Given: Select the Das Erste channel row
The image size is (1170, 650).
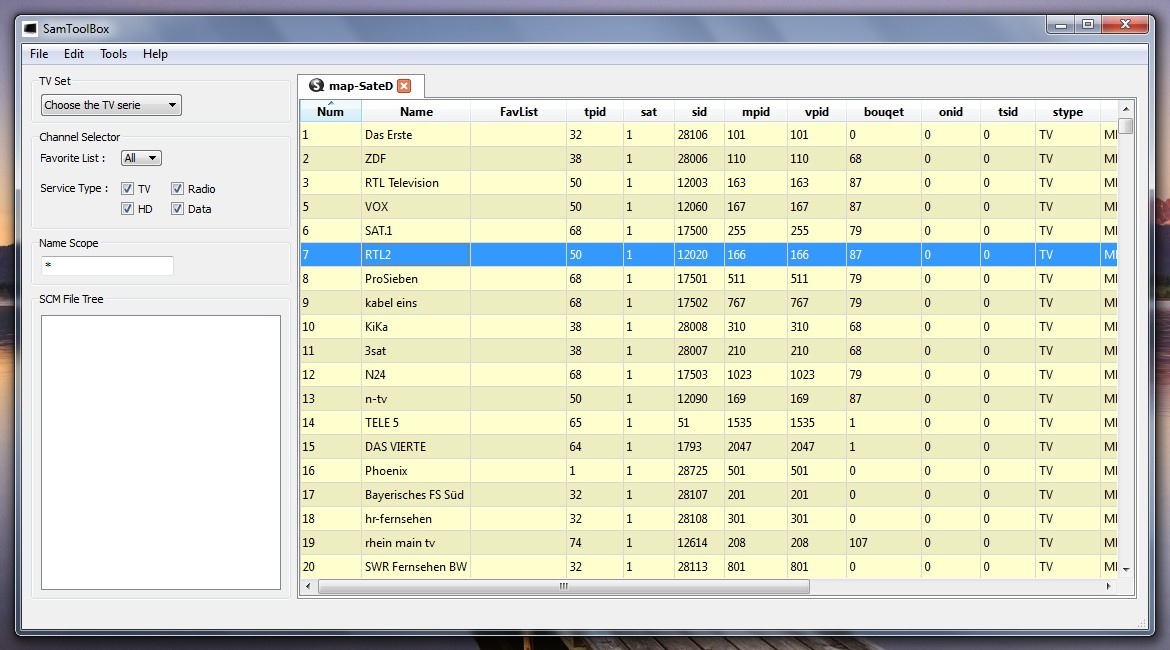Looking at the screenshot, I should tap(708, 135).
